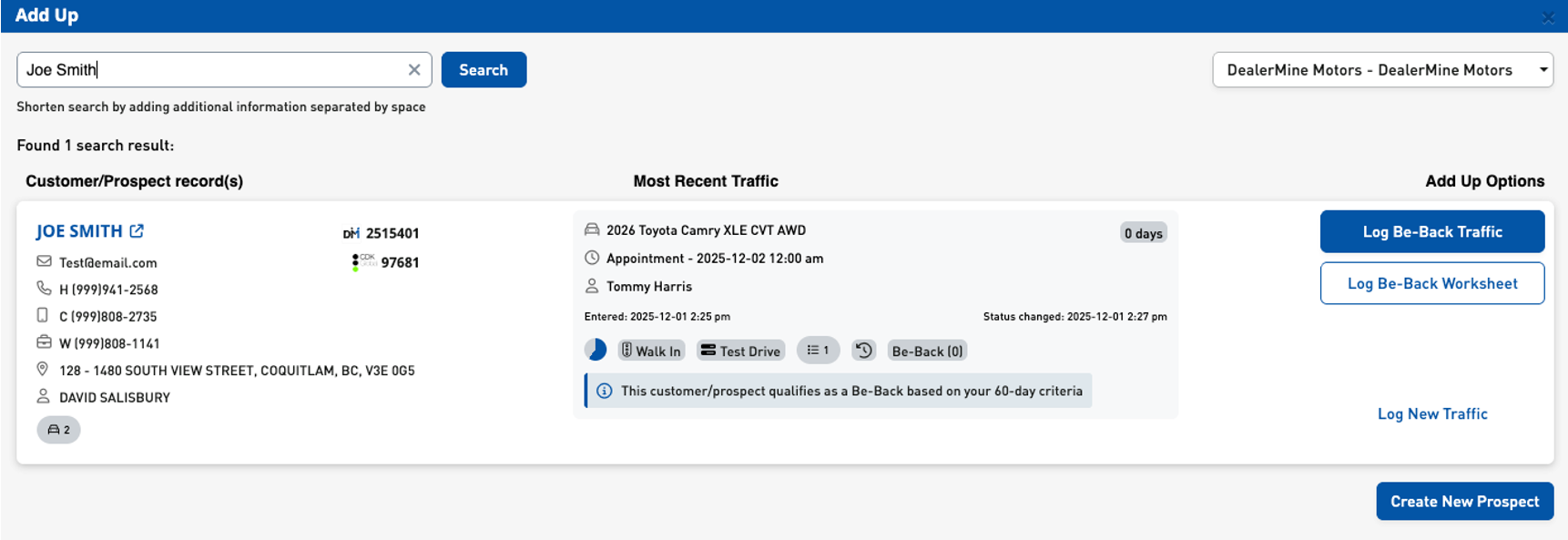Click Create New Prospect button
The width and height of the screenshot is (1568, 540).
(1464, 502)
